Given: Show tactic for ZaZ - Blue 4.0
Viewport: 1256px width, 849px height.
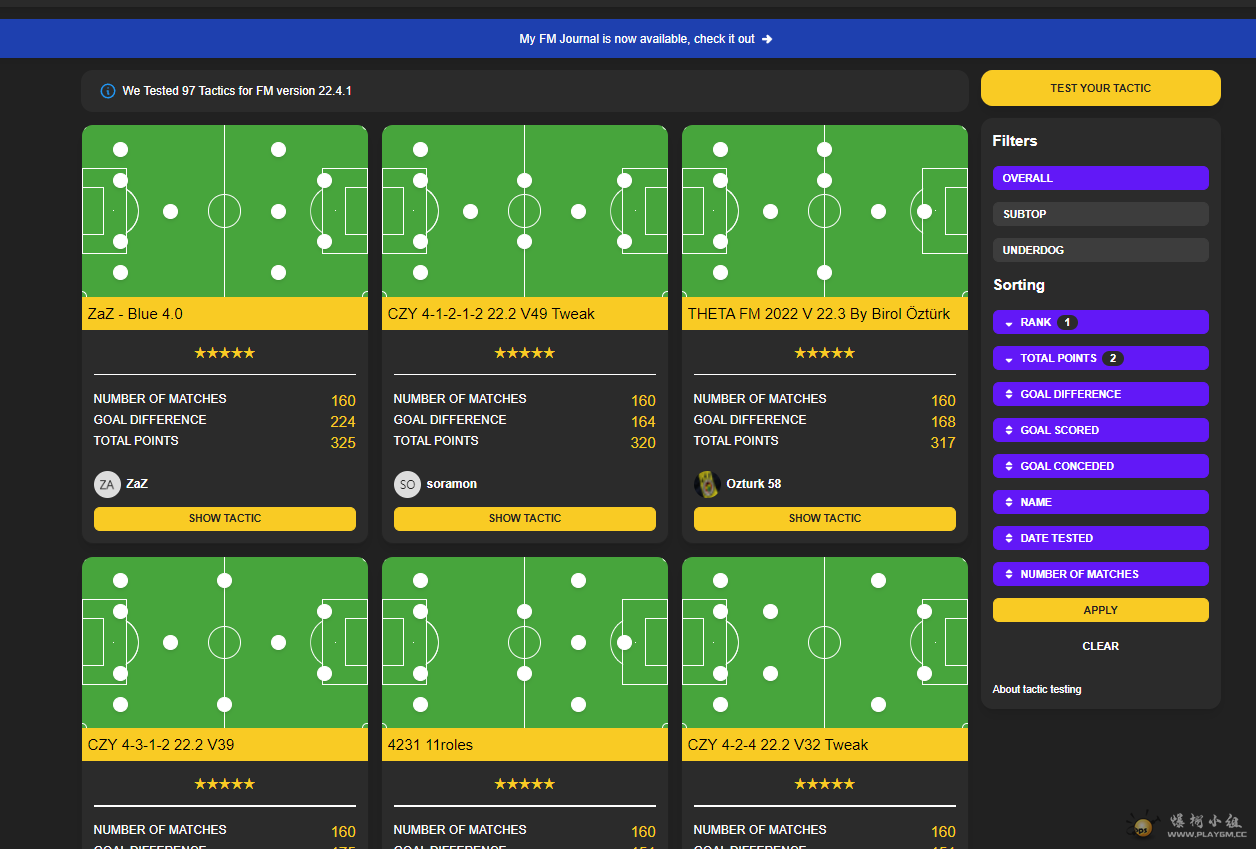Looking at the screenshot, I should coord(225,519).
